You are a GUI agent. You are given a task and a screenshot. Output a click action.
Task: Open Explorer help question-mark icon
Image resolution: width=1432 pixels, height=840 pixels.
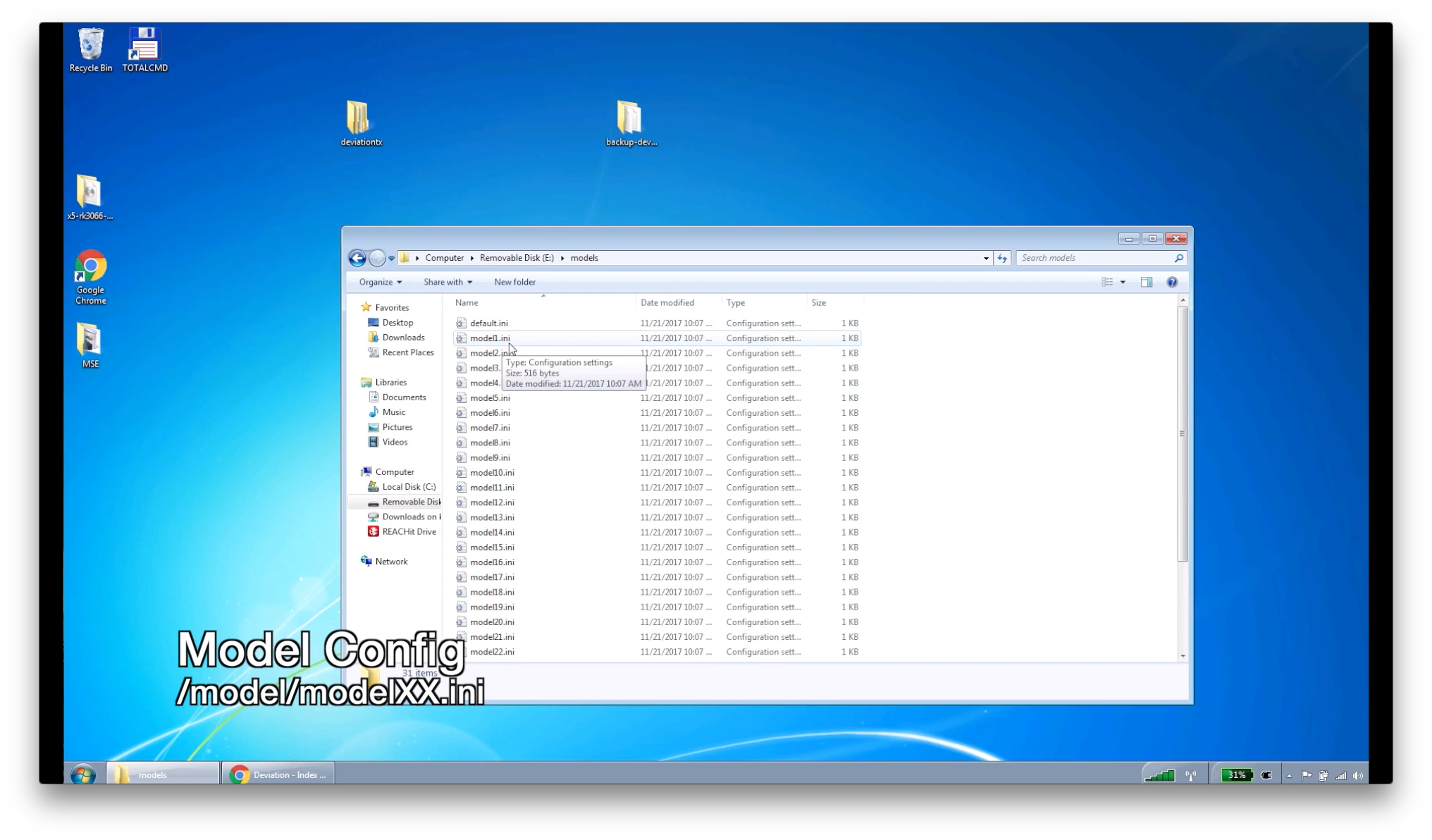pyautogui.click(x=1172, y=282)
